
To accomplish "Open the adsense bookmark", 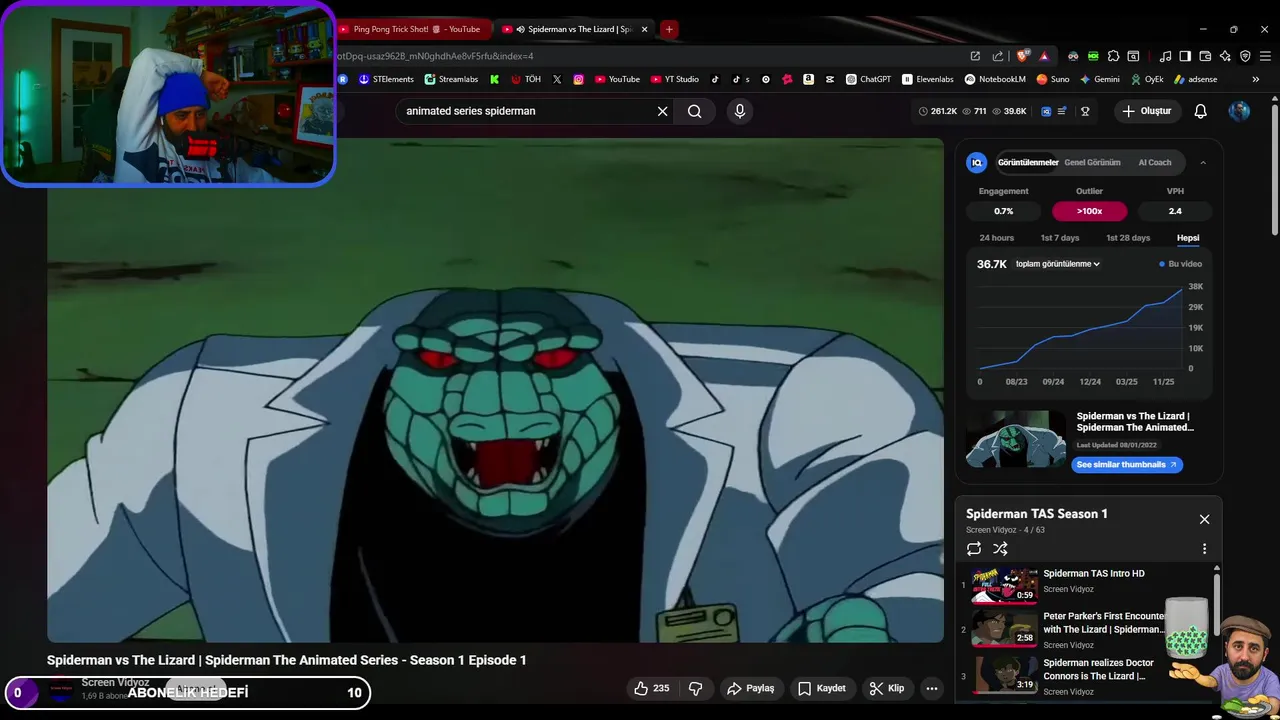I will pyautogui.click(x=1196, y=79).
